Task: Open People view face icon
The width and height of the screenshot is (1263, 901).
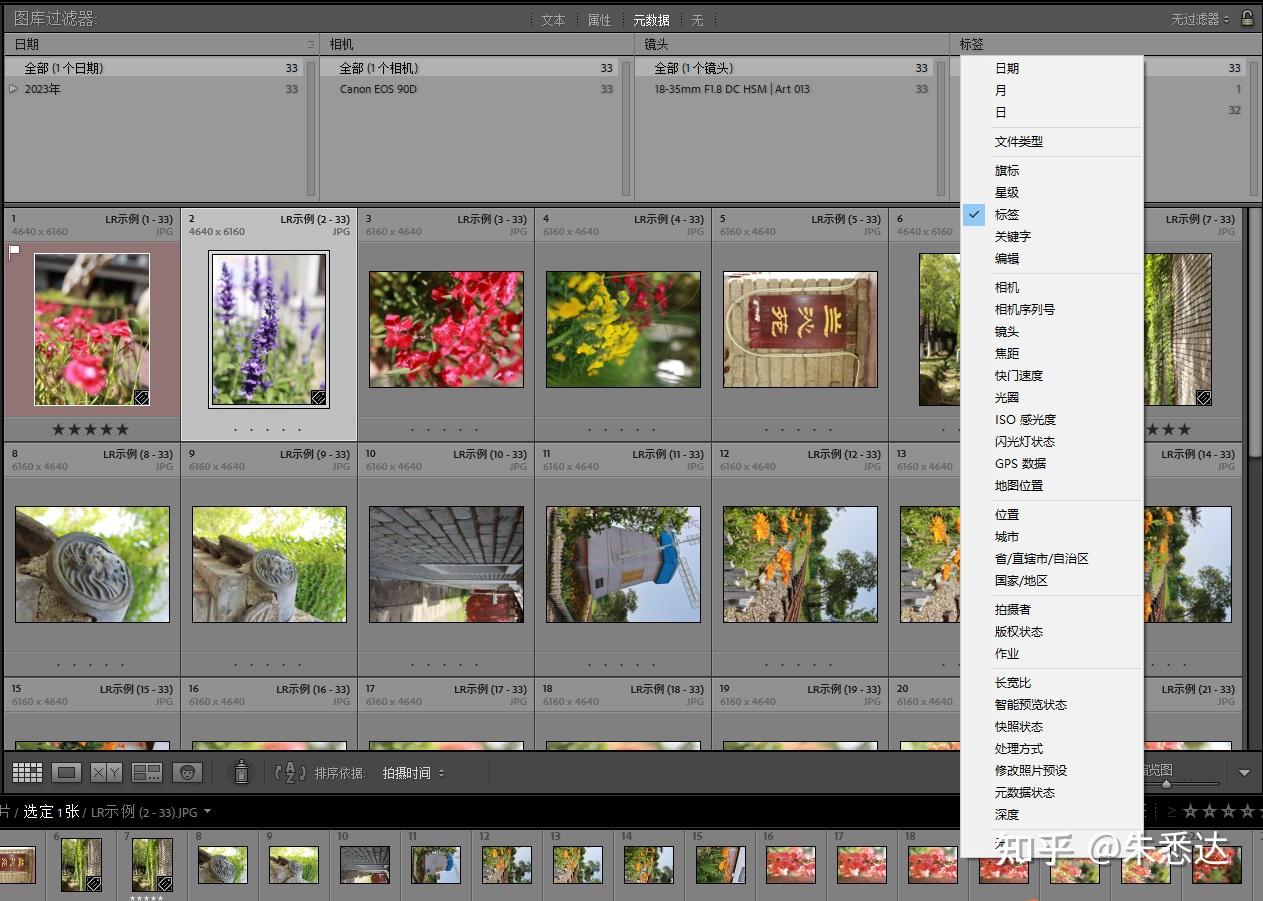Action: (187, 772)
